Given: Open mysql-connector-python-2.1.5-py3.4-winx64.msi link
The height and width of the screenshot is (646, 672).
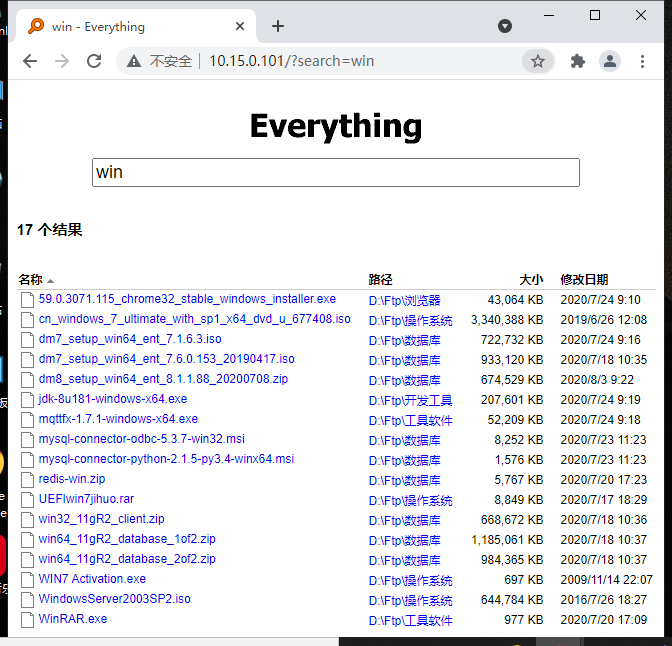Looking at the screenshot, I should tap(166, 459).
